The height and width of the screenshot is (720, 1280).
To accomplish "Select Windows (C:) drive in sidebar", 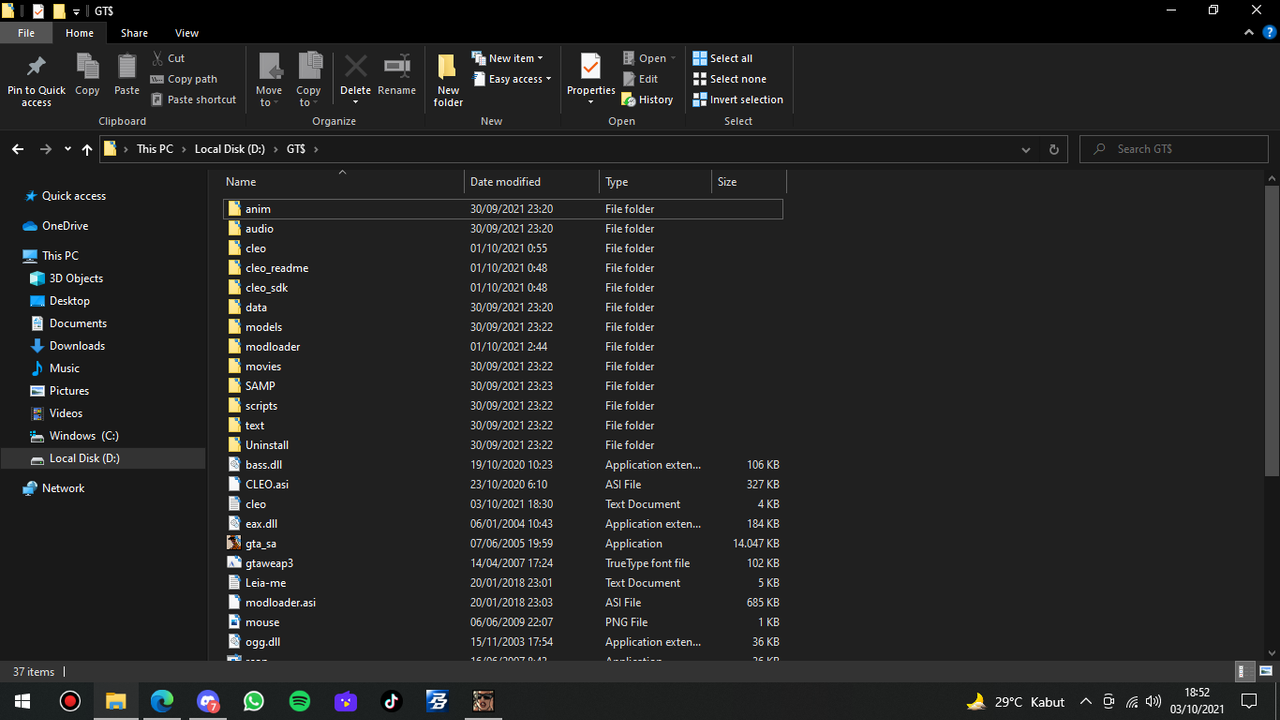I will click(x=75, y=436).
